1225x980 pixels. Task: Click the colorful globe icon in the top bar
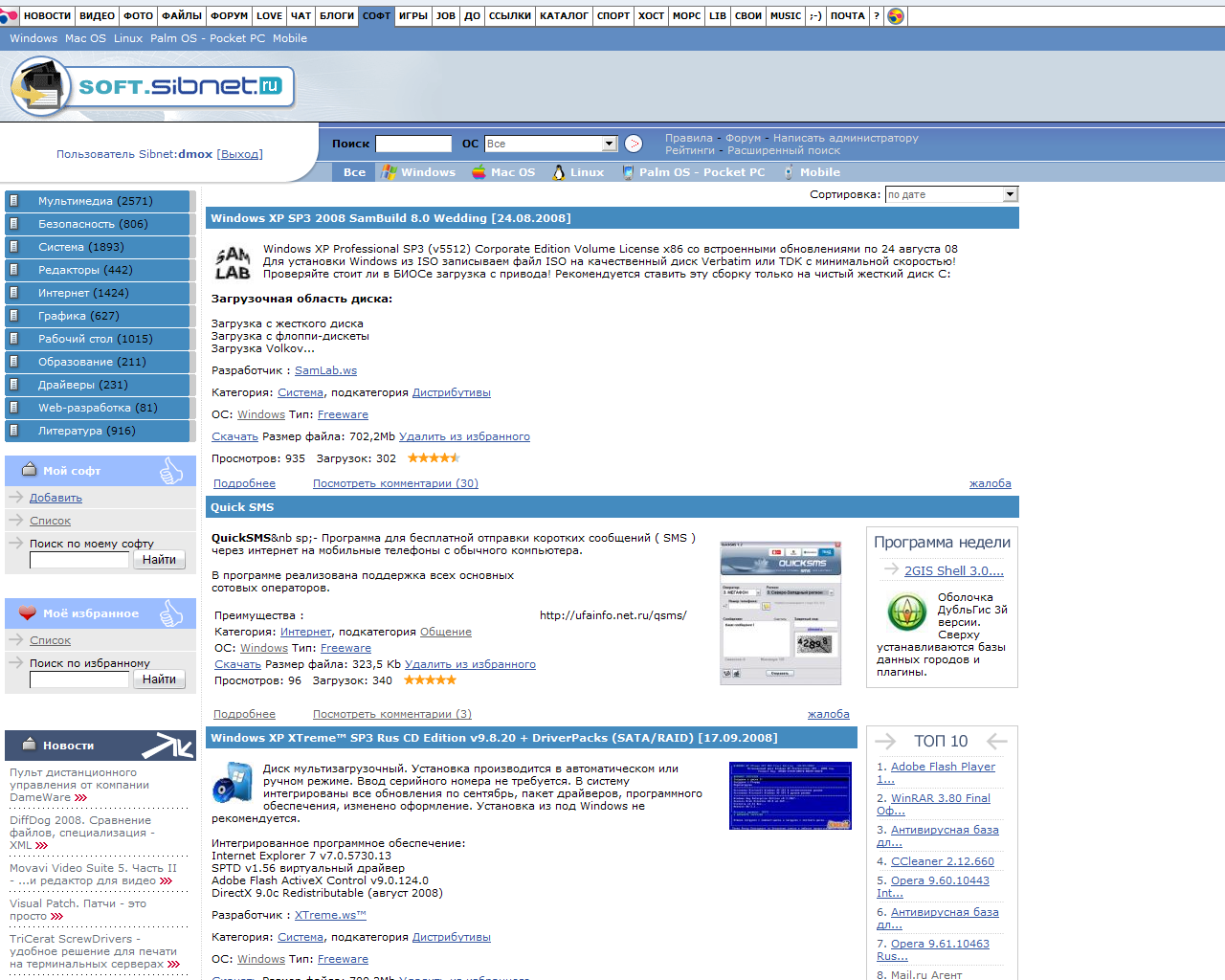[896, 15]
